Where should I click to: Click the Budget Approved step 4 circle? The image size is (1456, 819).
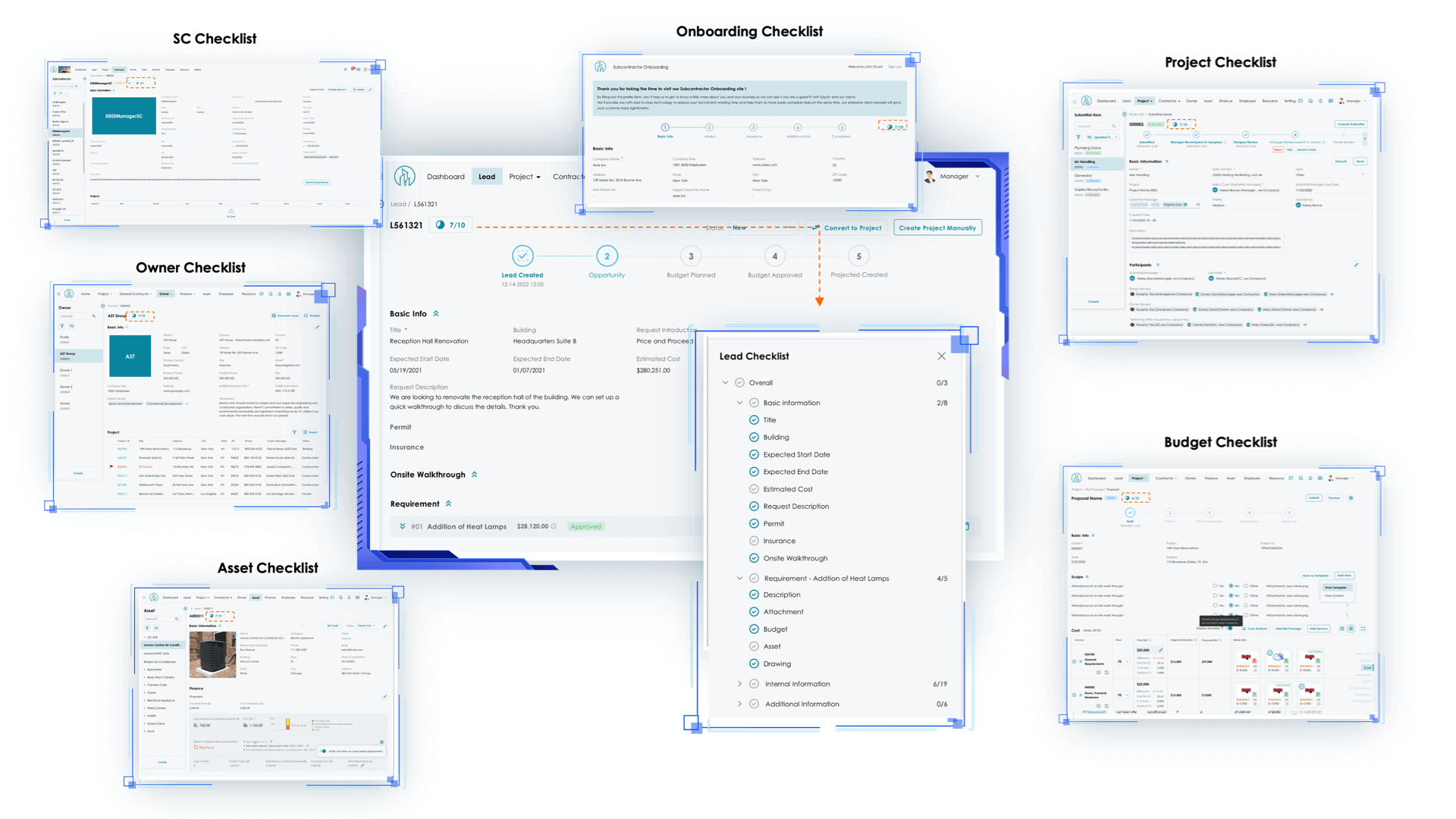click(774, 256)
